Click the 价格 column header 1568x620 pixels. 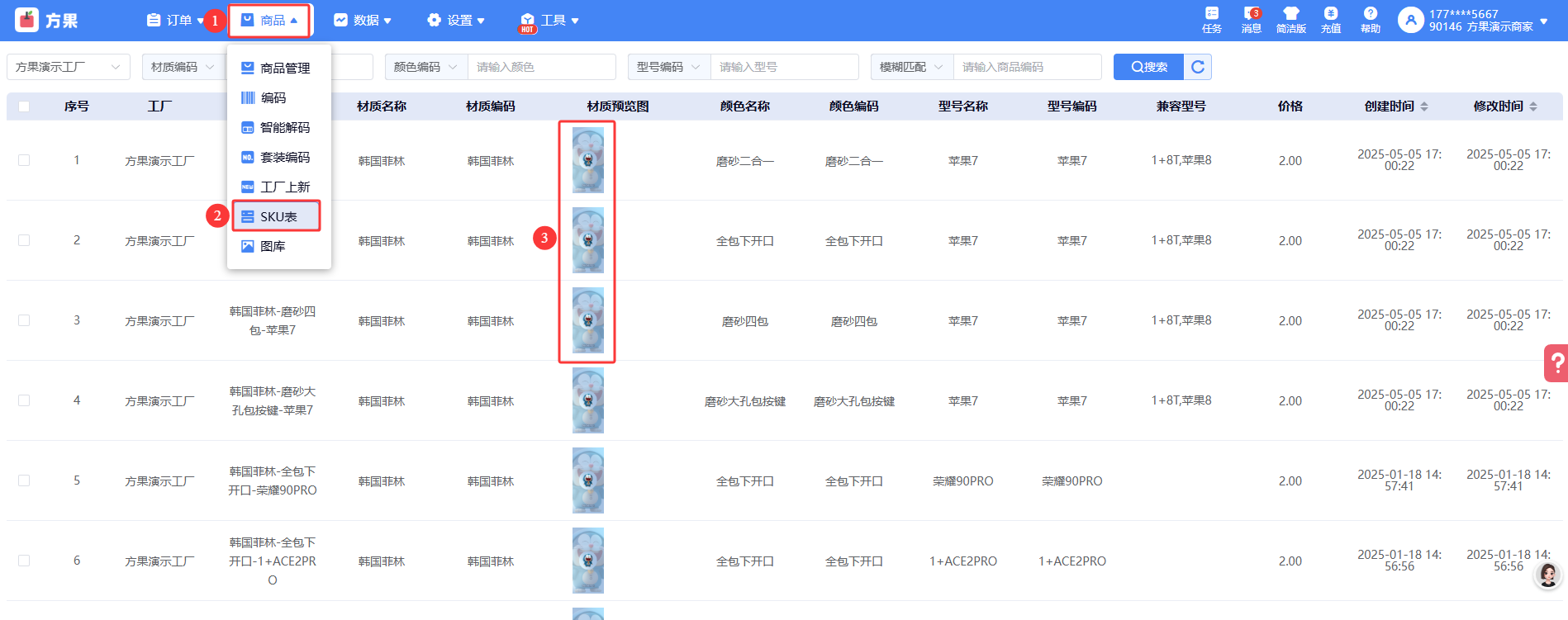point(1290,106)
